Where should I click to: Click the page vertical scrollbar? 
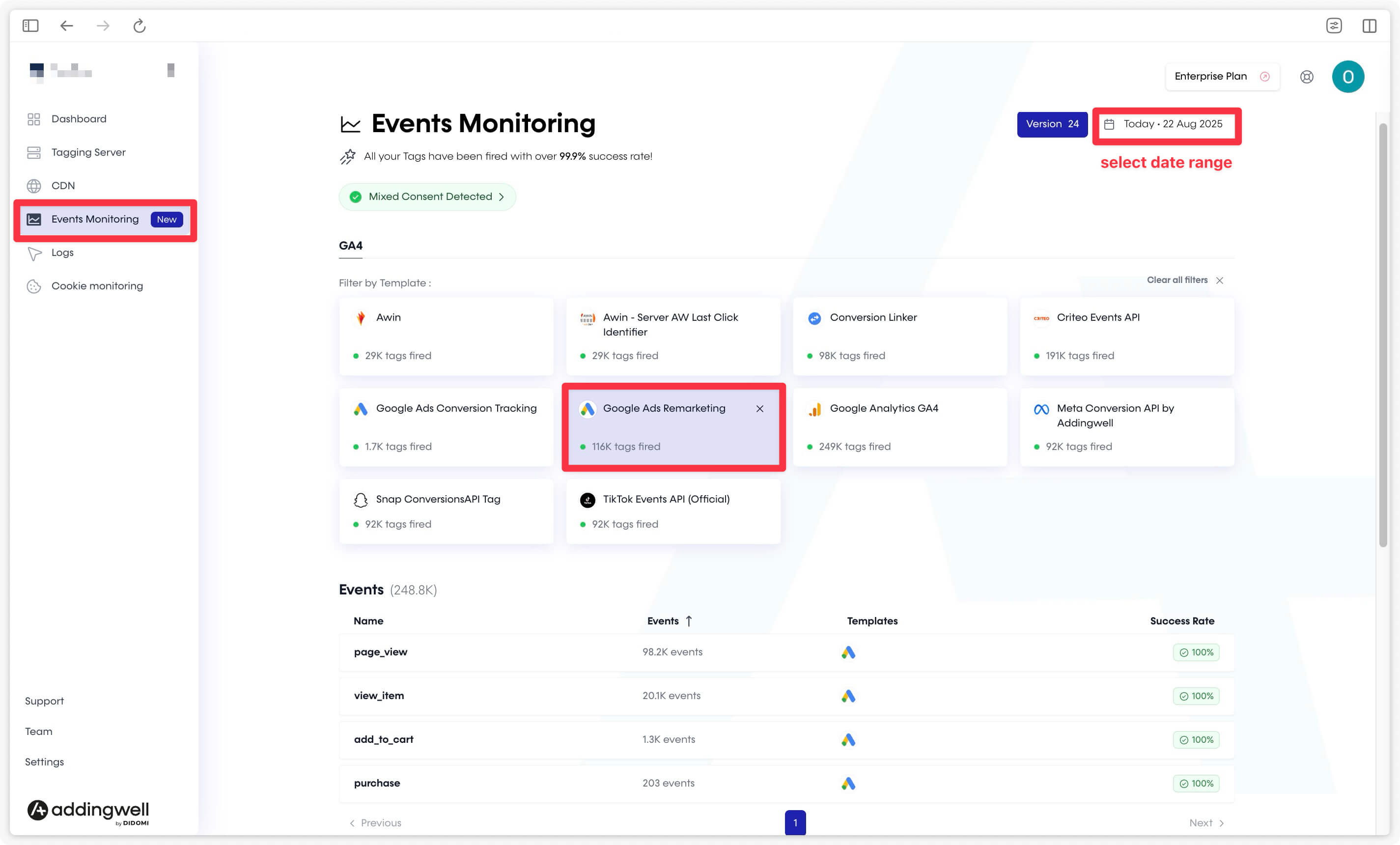[x=1382, y=334]
